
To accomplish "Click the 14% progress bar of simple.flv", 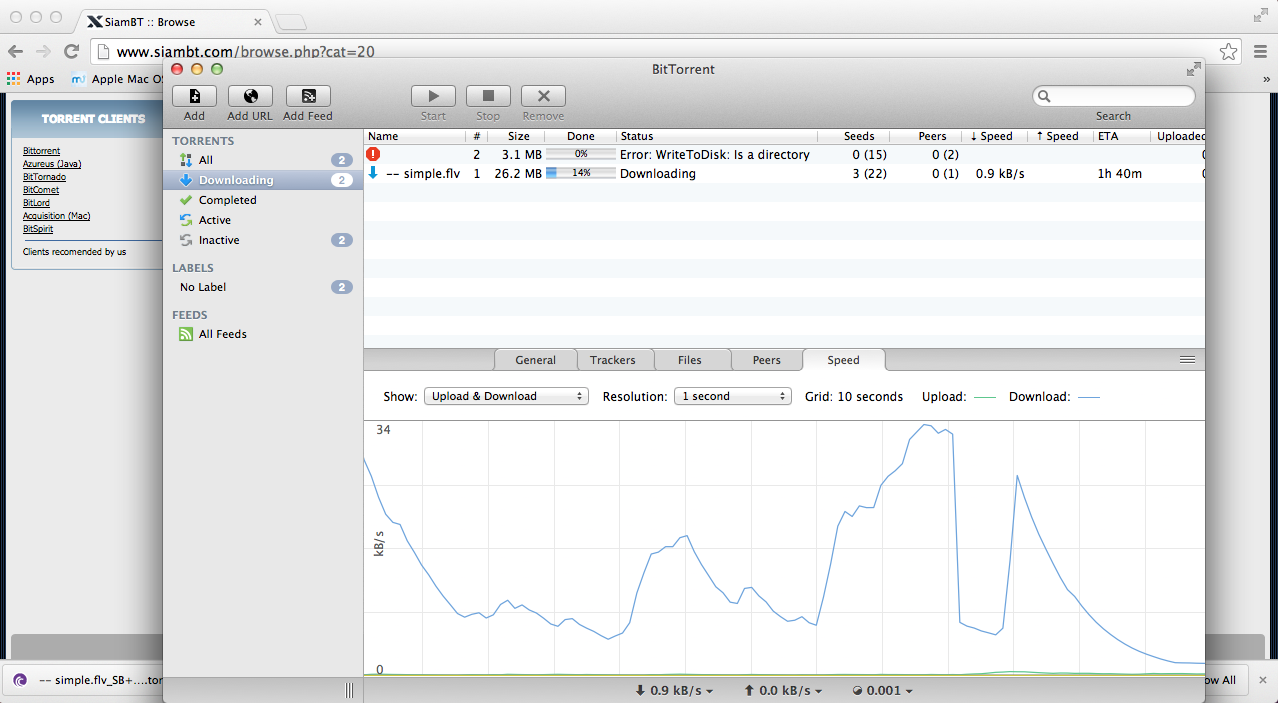I will click(x=581, y=173).
